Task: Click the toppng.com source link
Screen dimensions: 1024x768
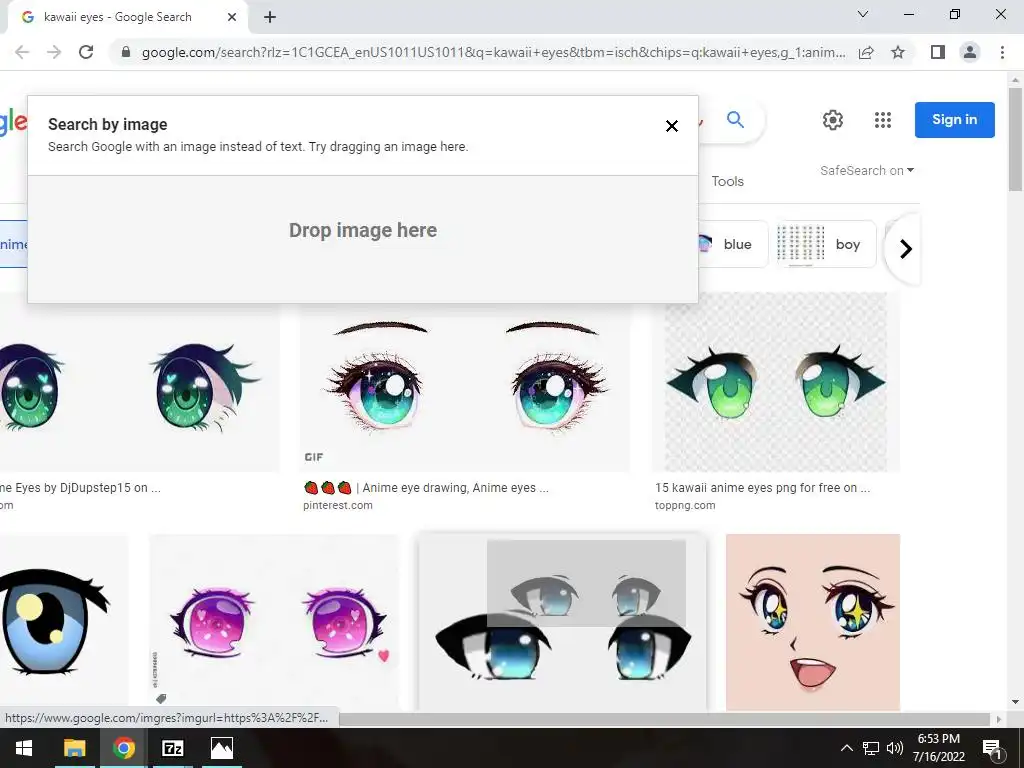Action: click(685, 505)
